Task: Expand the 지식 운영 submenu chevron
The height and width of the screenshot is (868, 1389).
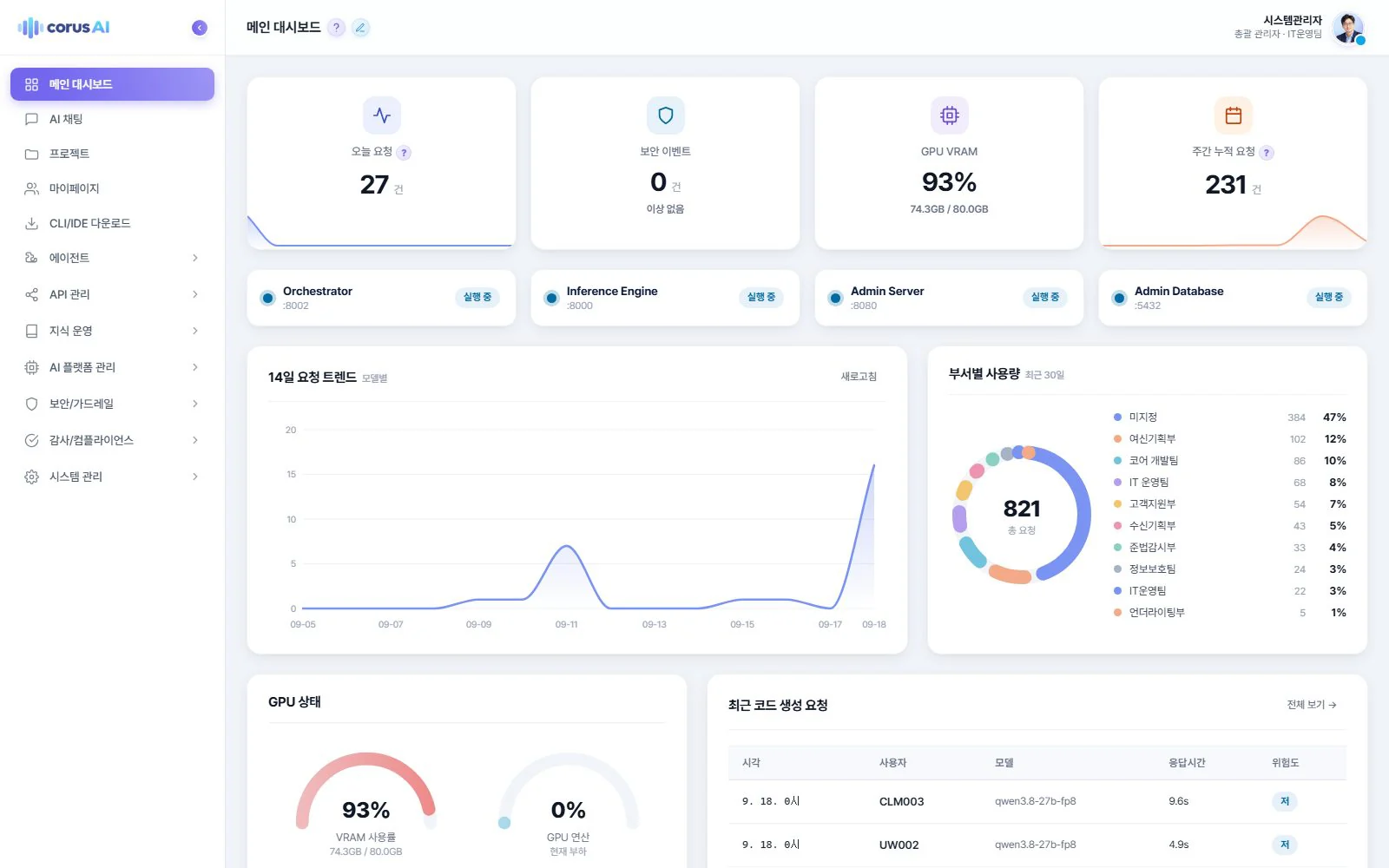Action: tap(195, 331)
